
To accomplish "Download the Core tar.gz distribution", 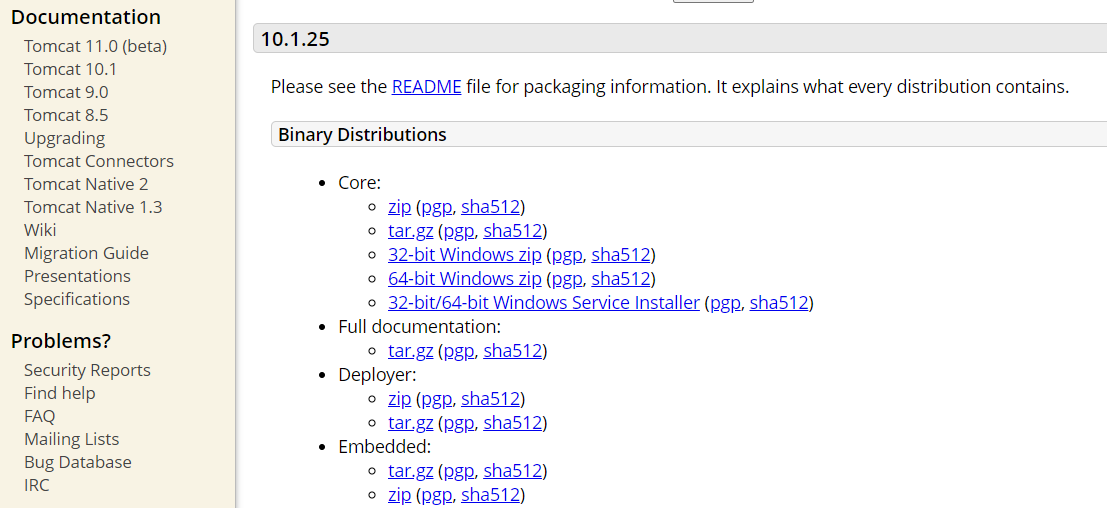I will (x=410, y=231).
